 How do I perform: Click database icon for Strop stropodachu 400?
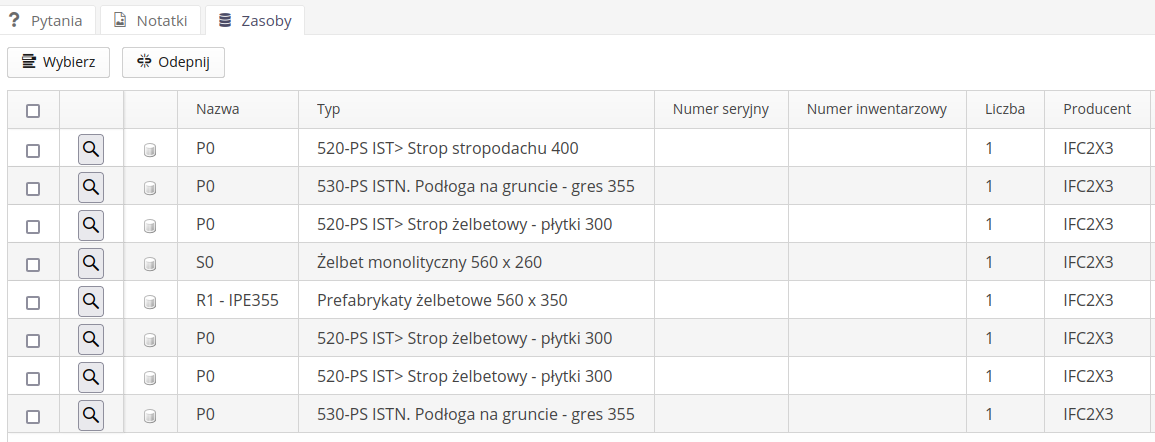click(x=150, y=150)
